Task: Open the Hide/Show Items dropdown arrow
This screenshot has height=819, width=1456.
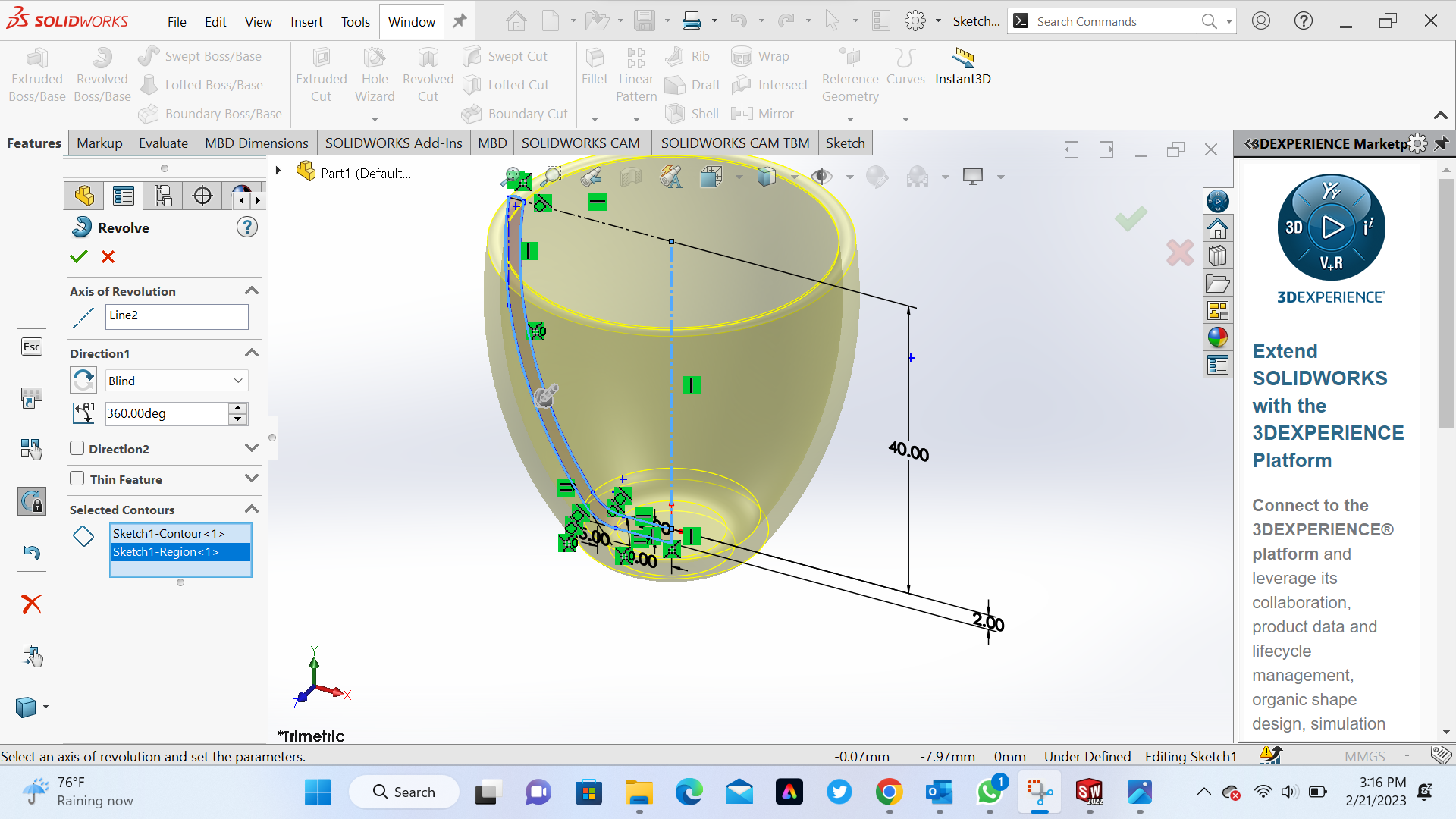Action: 849,177
